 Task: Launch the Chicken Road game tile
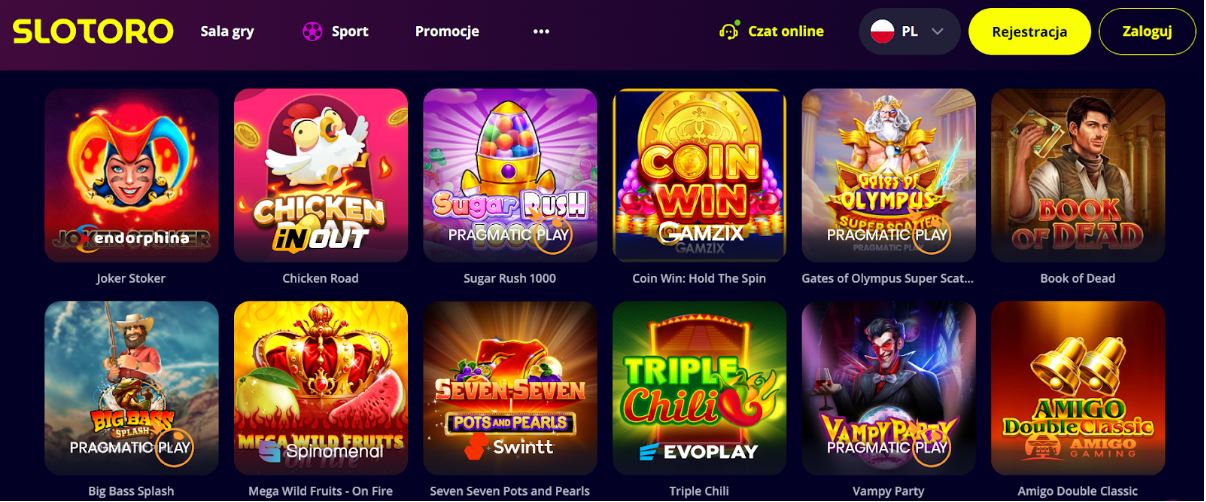pos(320,175)
